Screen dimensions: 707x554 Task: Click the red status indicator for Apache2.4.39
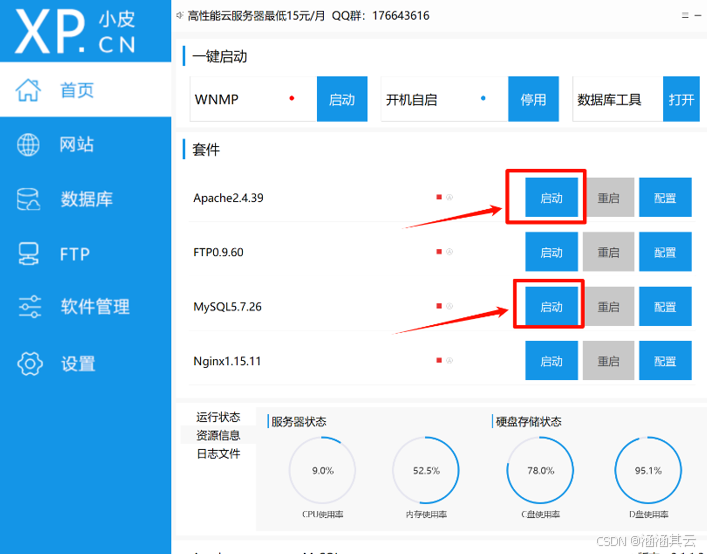pos(439,197)
